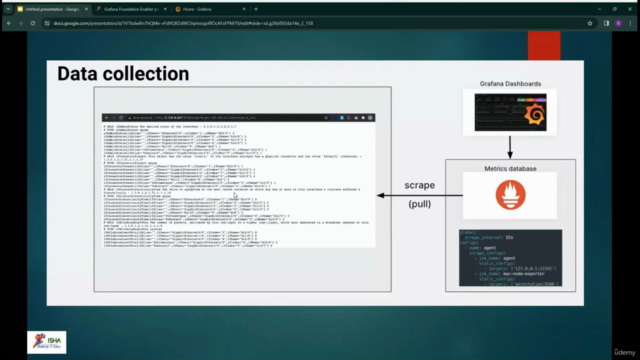Image resolution: width=640 pixels, height=360 pixels.
Task: Open a new browser tab
Action: tap(256, 9)
